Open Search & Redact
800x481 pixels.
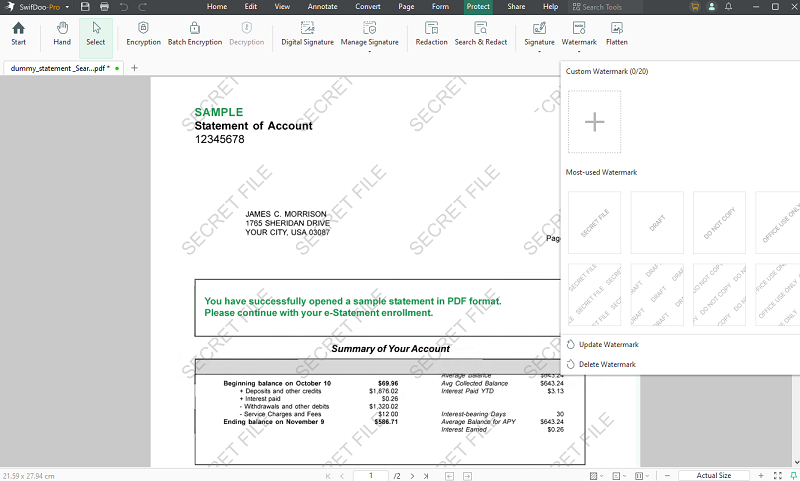481,34
